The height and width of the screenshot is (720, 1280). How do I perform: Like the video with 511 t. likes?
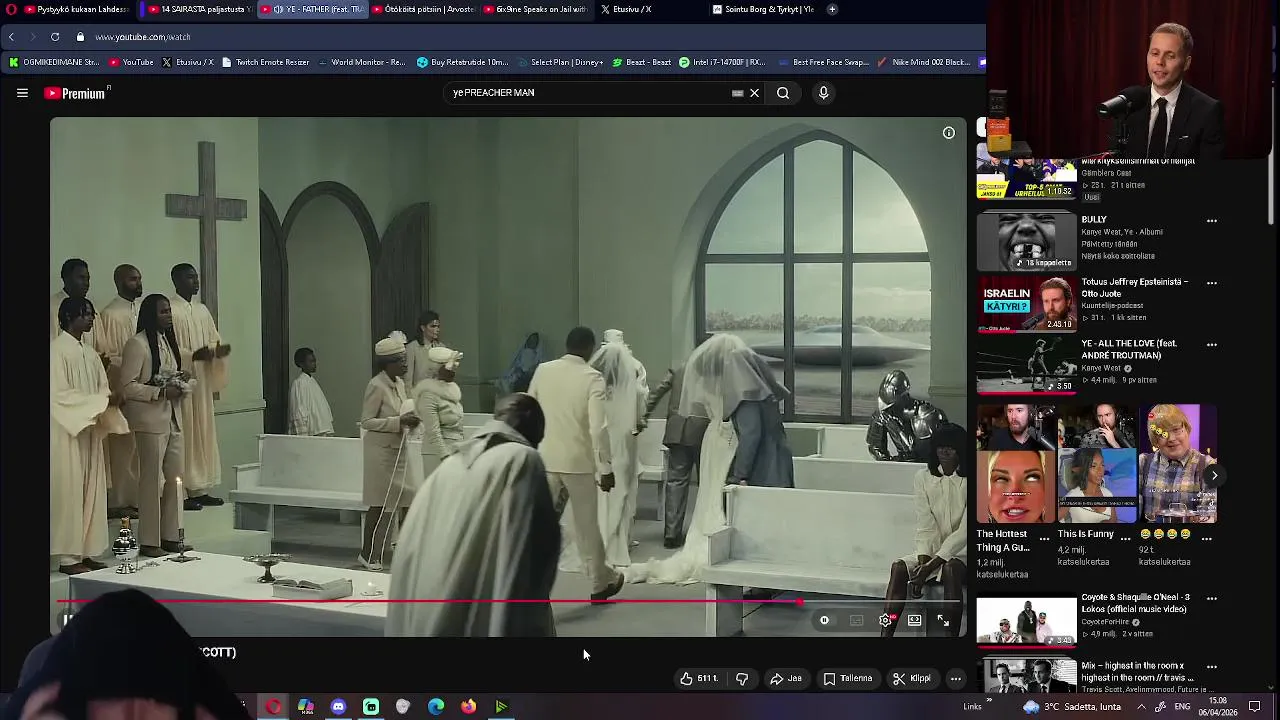699,678
